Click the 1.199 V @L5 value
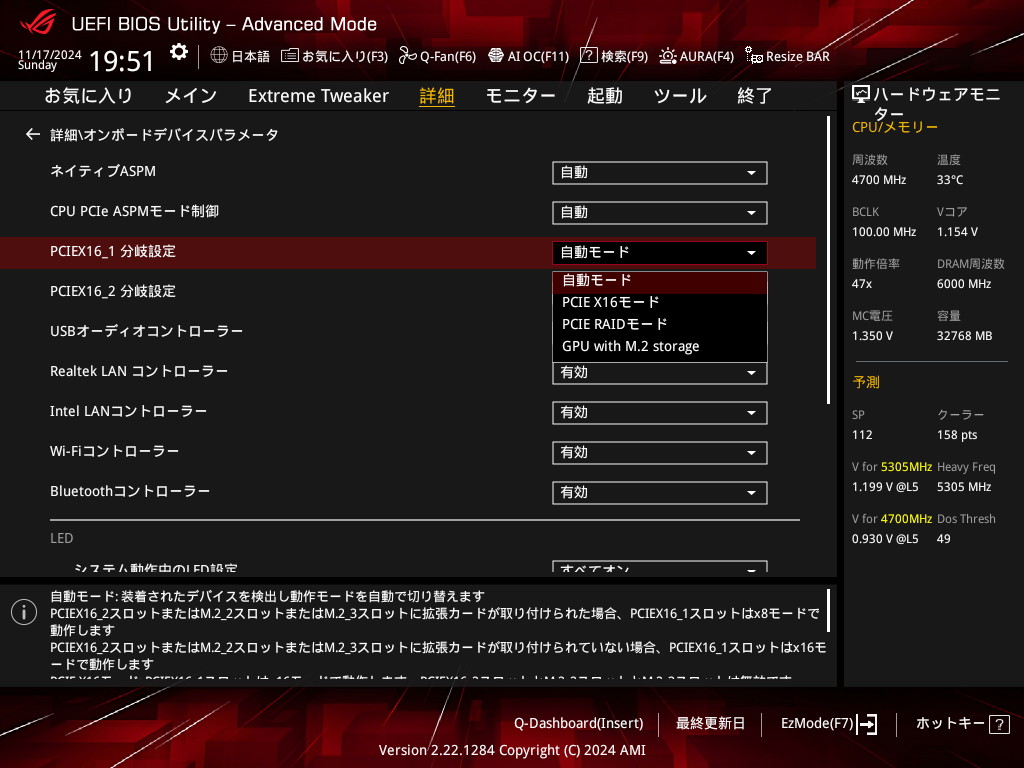The image size is (1024, 768). coord(885,487)
